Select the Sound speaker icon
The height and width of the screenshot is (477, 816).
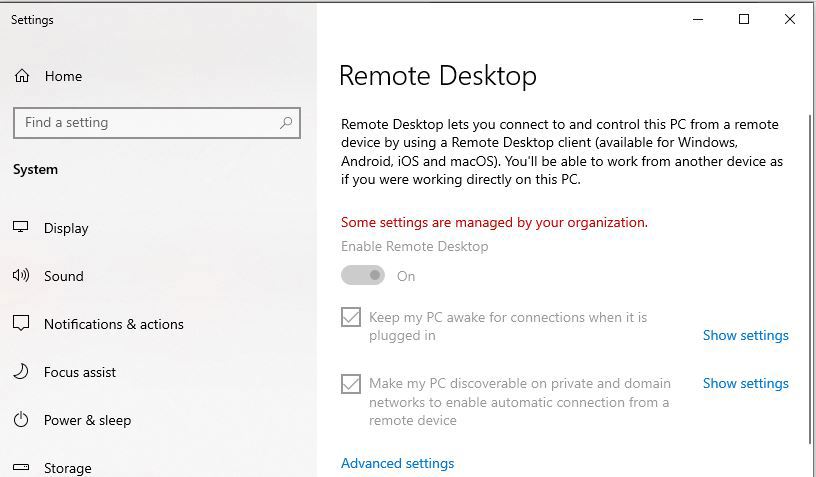tap(21, 275)
